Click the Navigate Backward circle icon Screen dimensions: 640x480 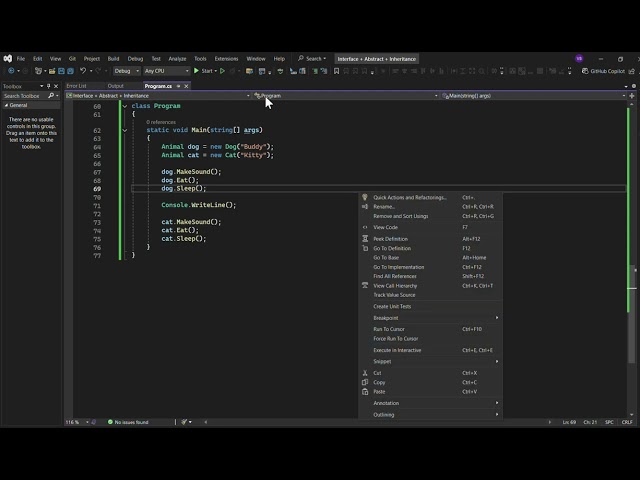pyautogui.click(x=11, y=71)
